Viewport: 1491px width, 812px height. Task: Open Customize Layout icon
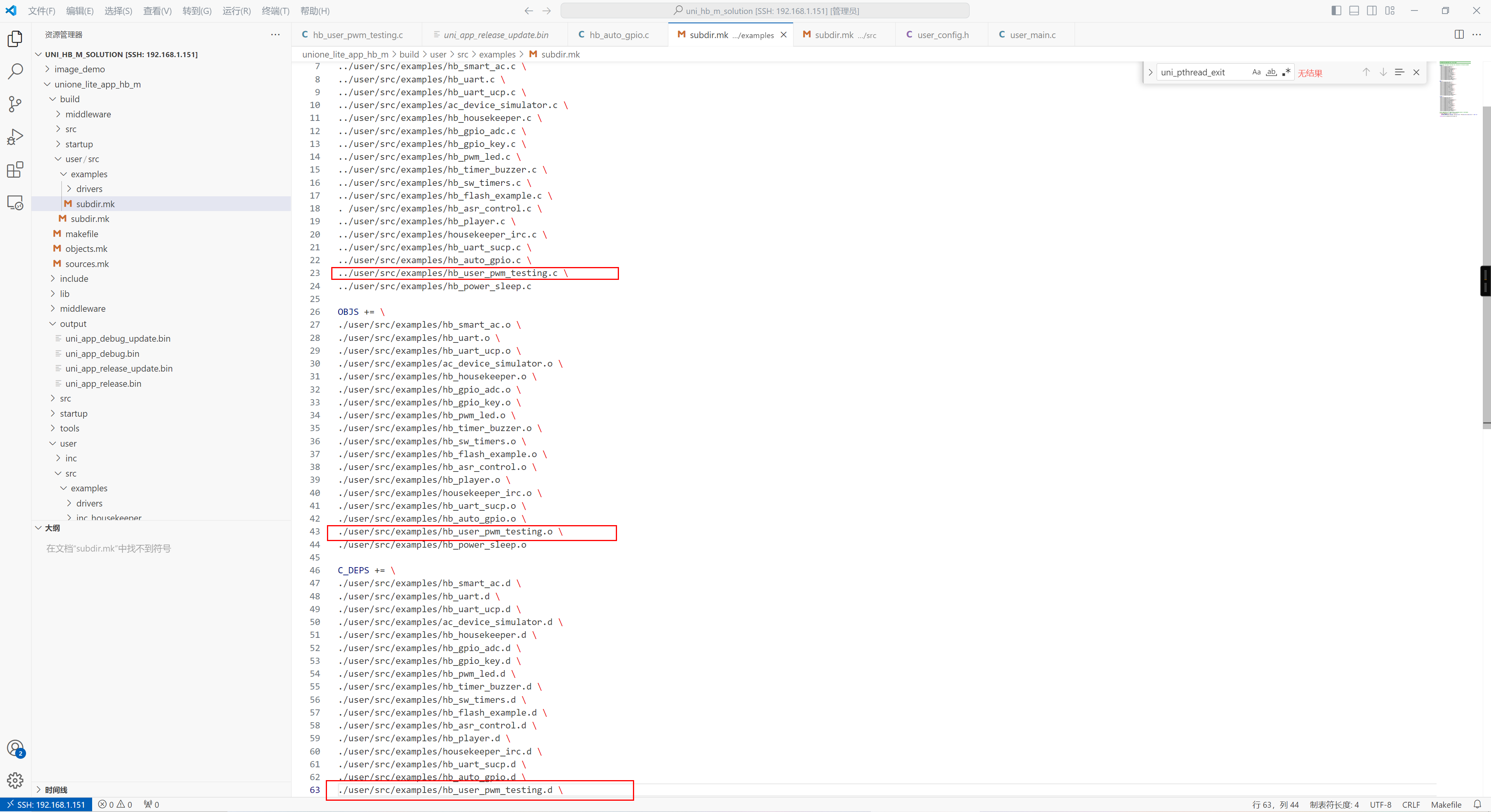coord(1390,10)
